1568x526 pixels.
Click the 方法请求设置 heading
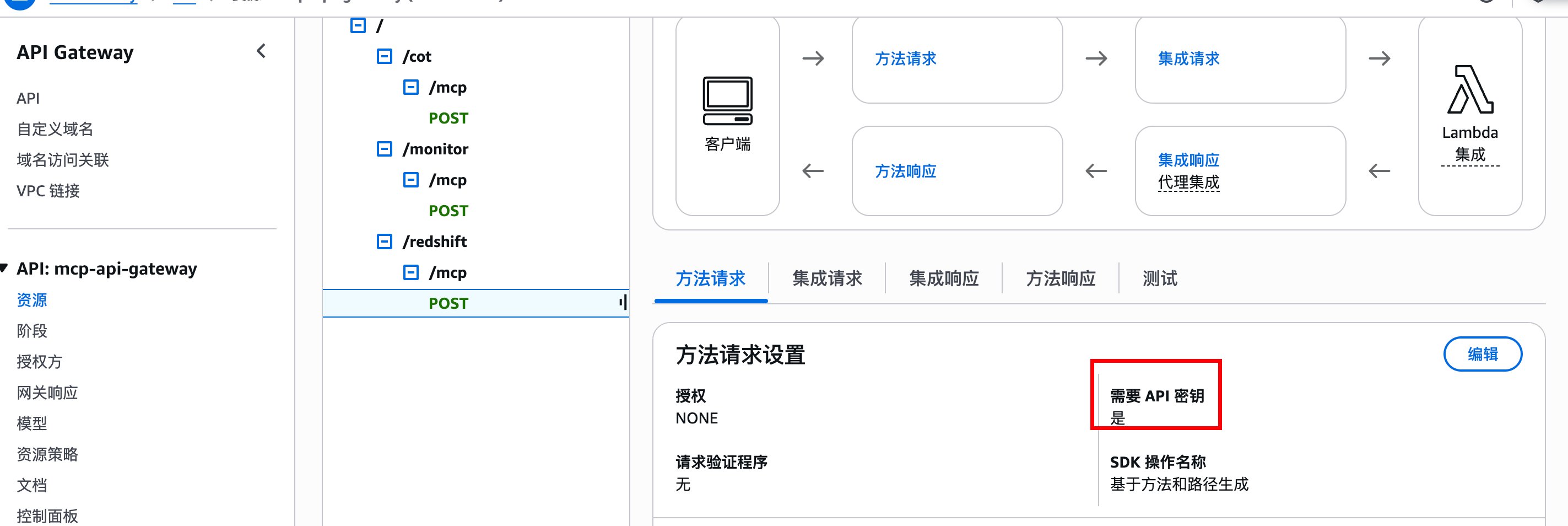(x=740, y=355)
